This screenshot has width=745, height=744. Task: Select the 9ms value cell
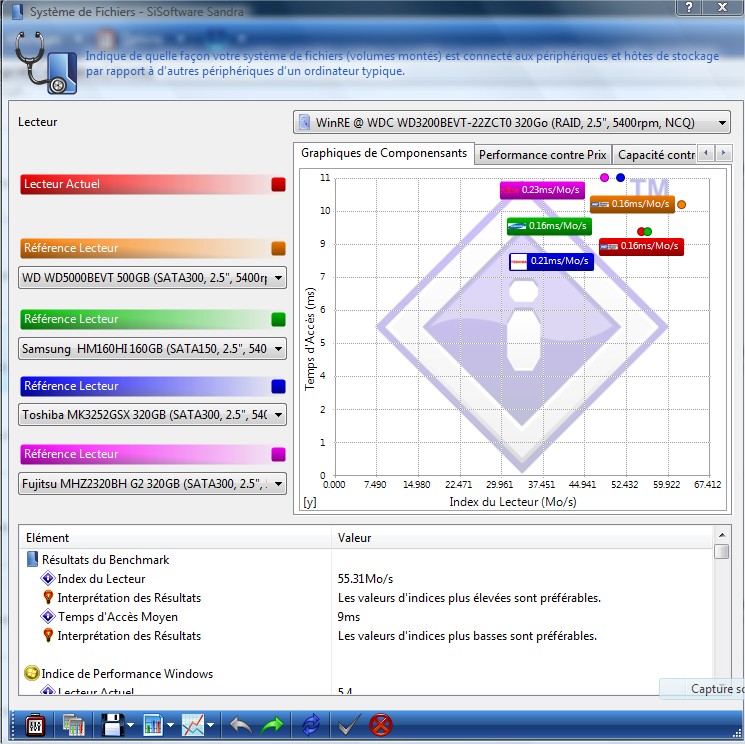349,617
